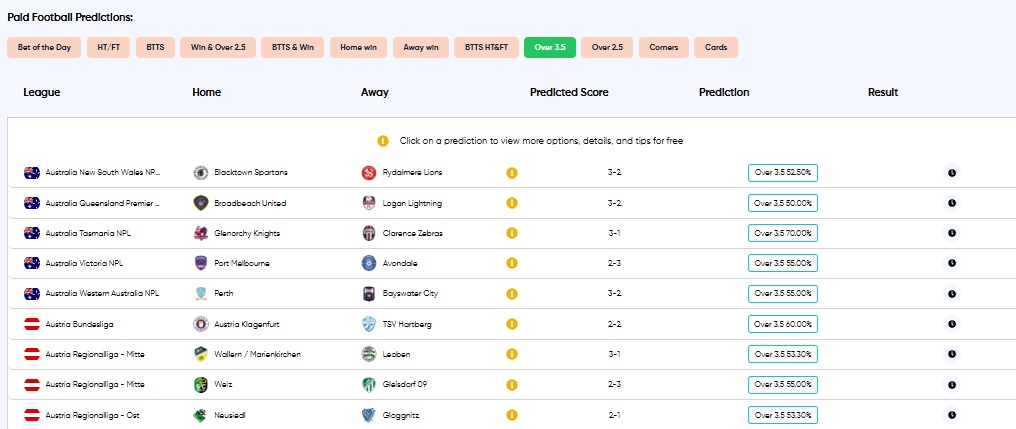Viewport: 1016px width, 429px height.
Task: Click the clock result icon for Neusiedl match
Action: 951,415
